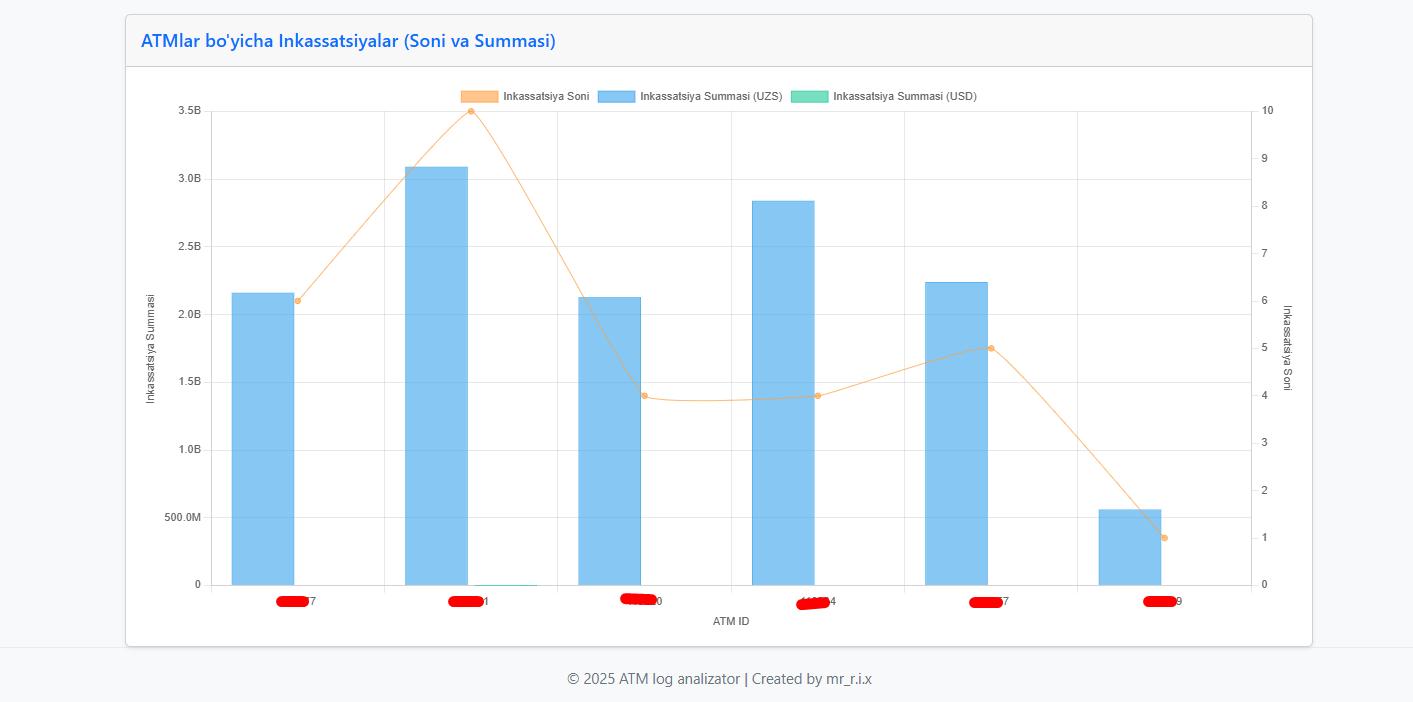The image size is (1413, 702).
Task: Select the shortest blue bar on the right
Action: coord(1129,547)
